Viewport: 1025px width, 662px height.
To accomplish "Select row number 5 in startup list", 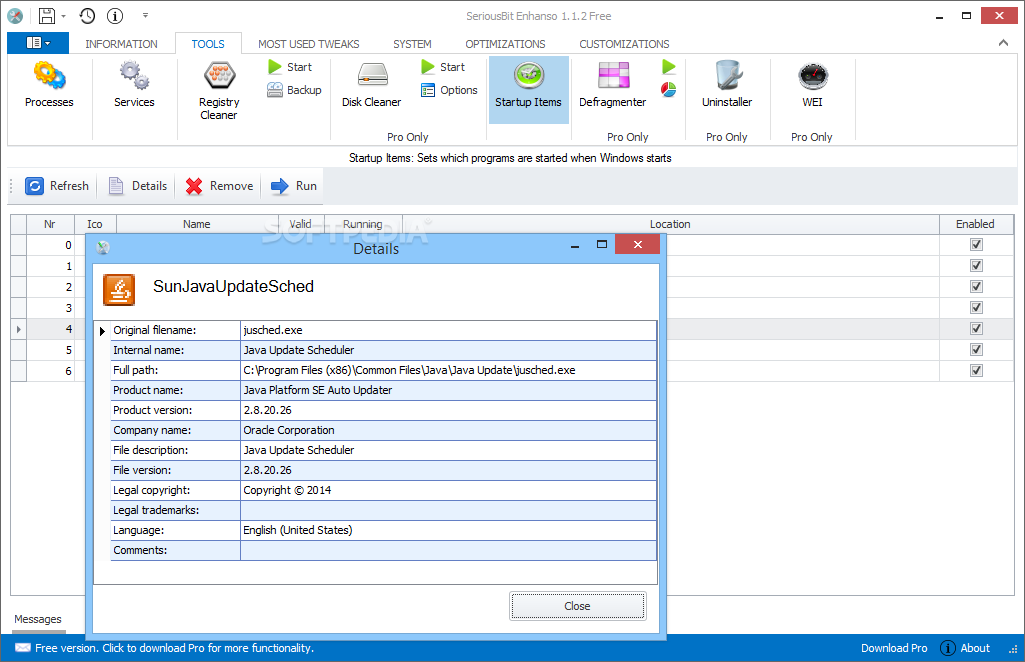I will point(50,350).
